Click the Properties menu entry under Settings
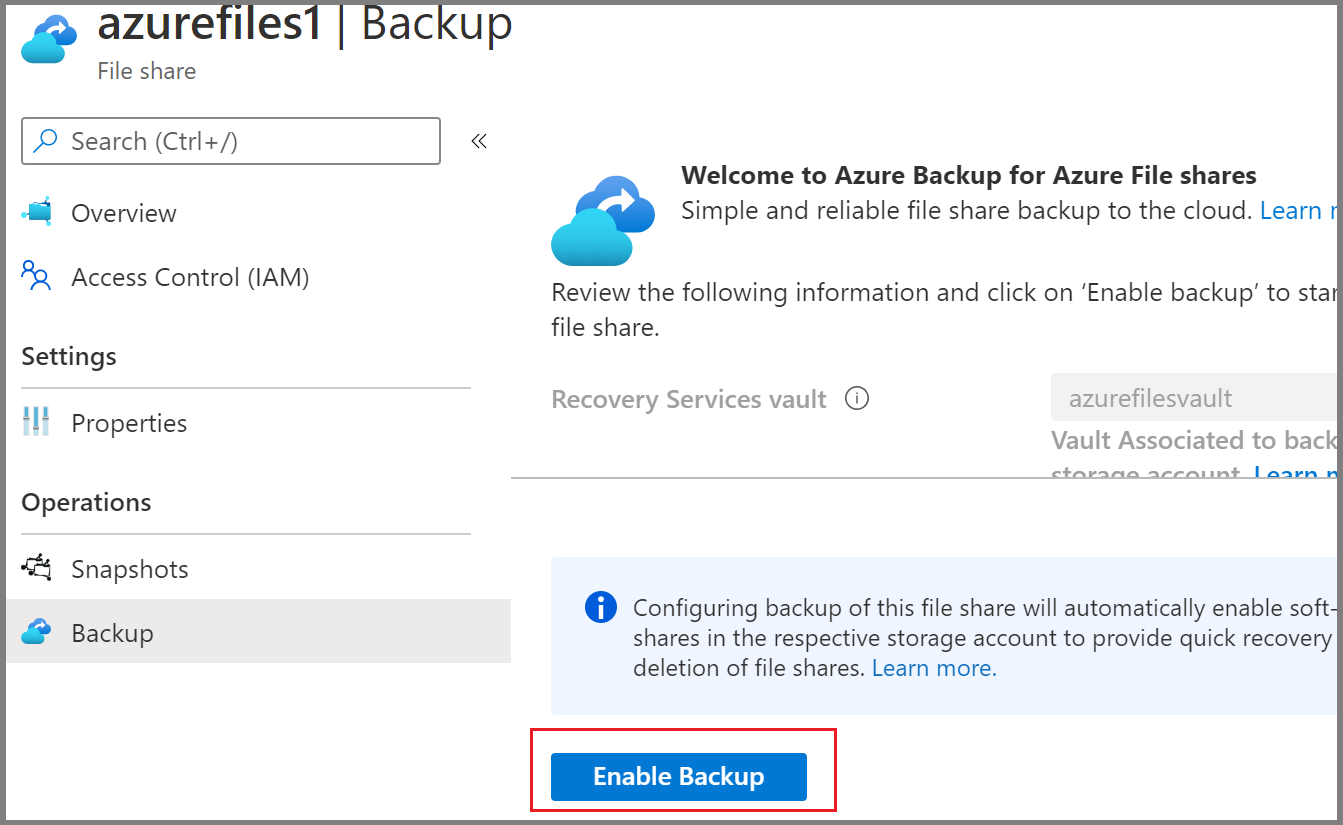The image size is (1343, 825). pos(129,422)
